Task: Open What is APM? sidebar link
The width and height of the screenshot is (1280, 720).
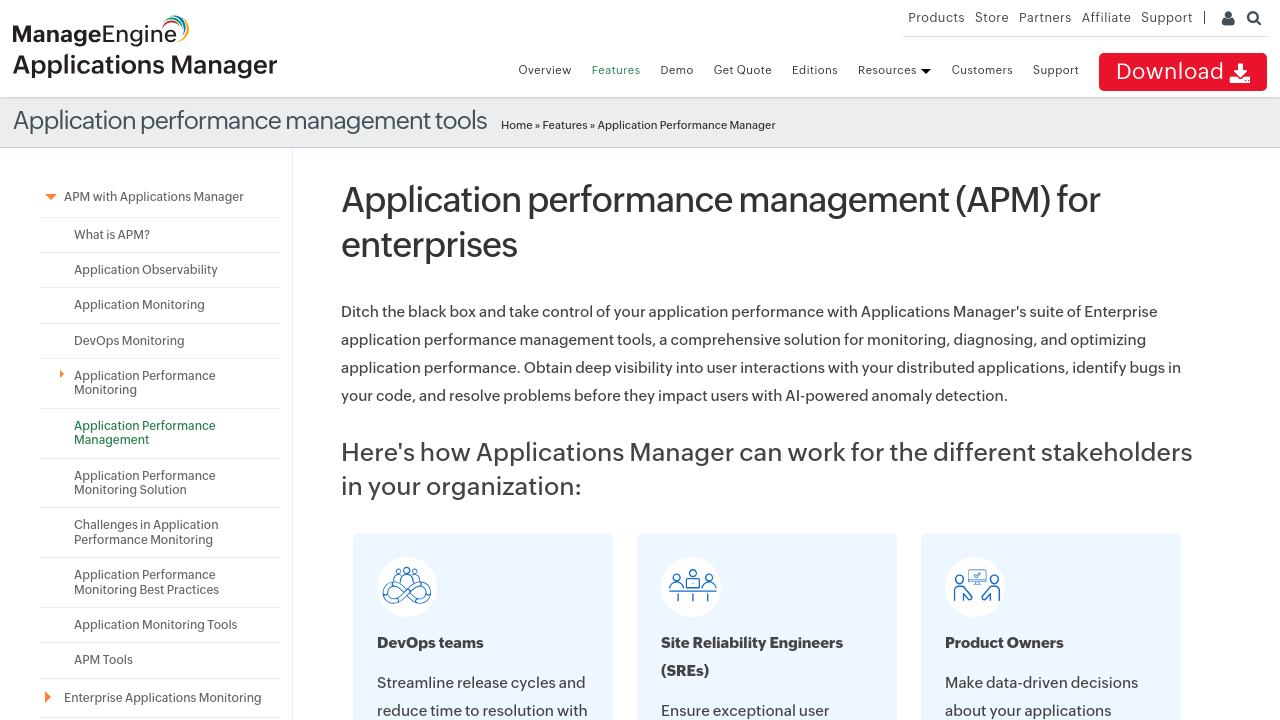Action: point(112,235)
